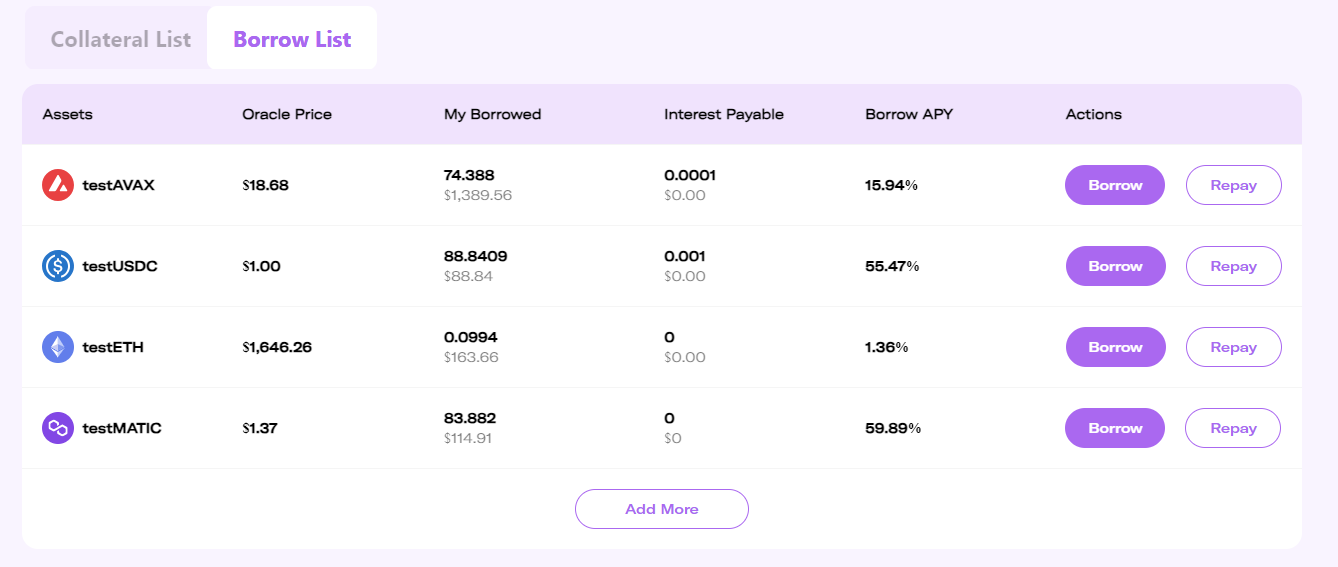Borrow more testAVAX
The image size is (1338, 567).
tap(1115, 185)
